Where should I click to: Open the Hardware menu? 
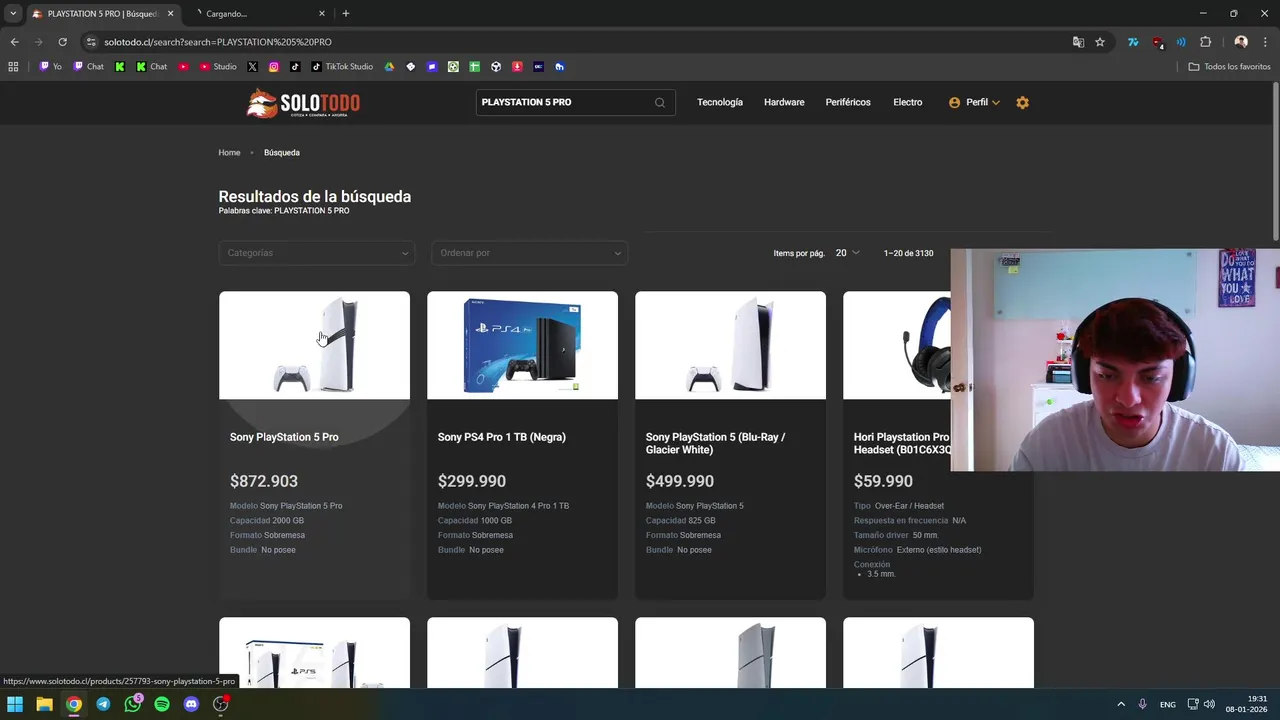tap(784, 102)
